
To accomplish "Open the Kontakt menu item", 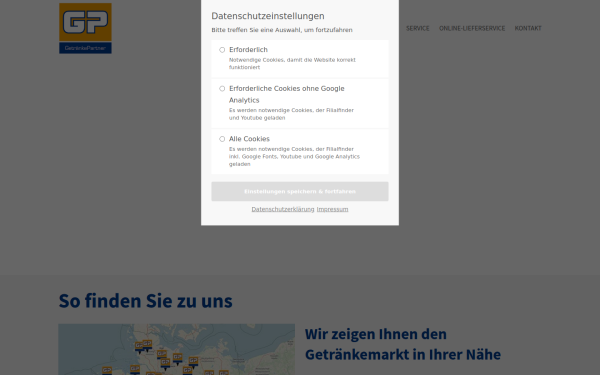I will [x=528, y=28].
